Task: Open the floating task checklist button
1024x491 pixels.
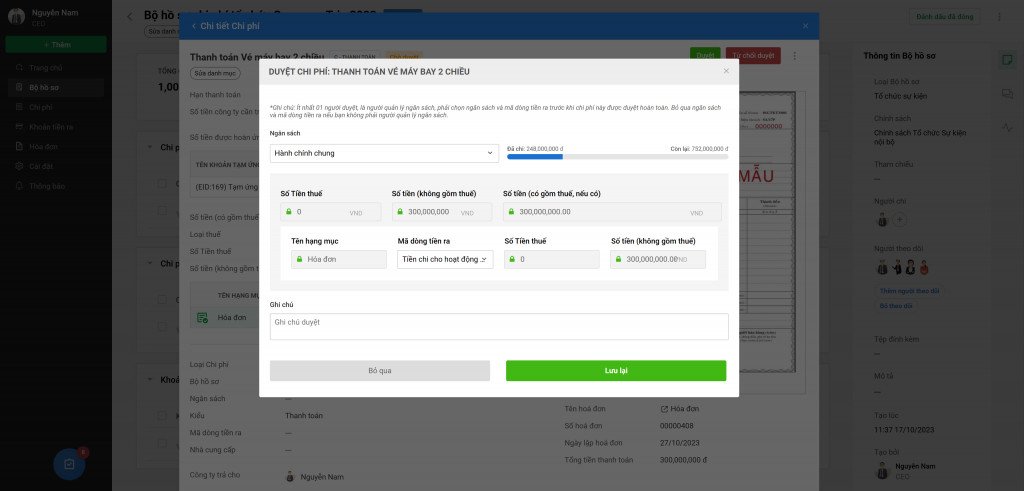Action: click(69, 464)
